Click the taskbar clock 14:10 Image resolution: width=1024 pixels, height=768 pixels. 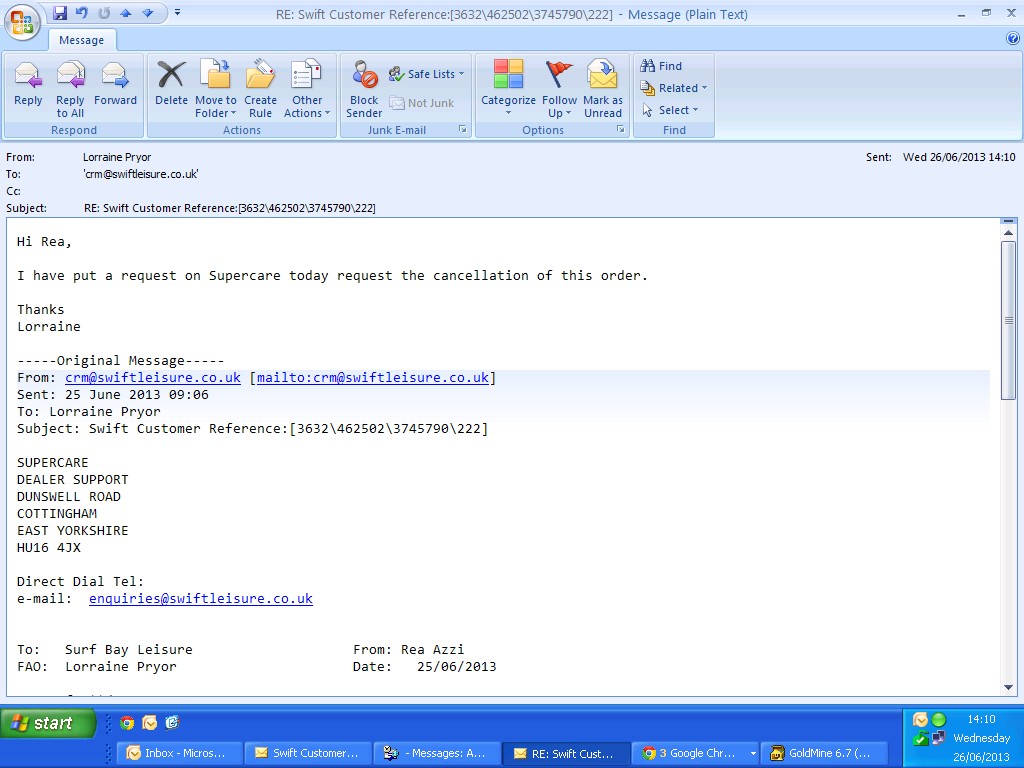pos(982,719)
